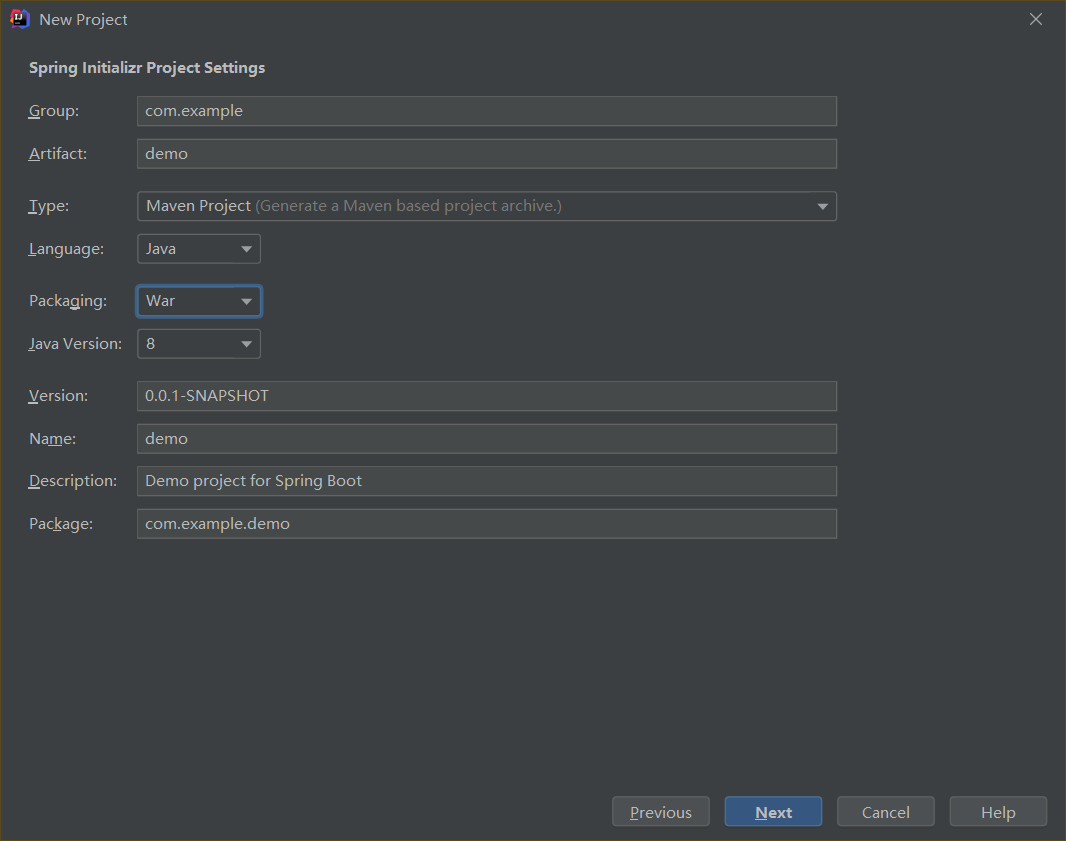Click the Description input field
The width and height of the screenshot is (1066, 841).
pyautogui.click(x=486, y=481)
